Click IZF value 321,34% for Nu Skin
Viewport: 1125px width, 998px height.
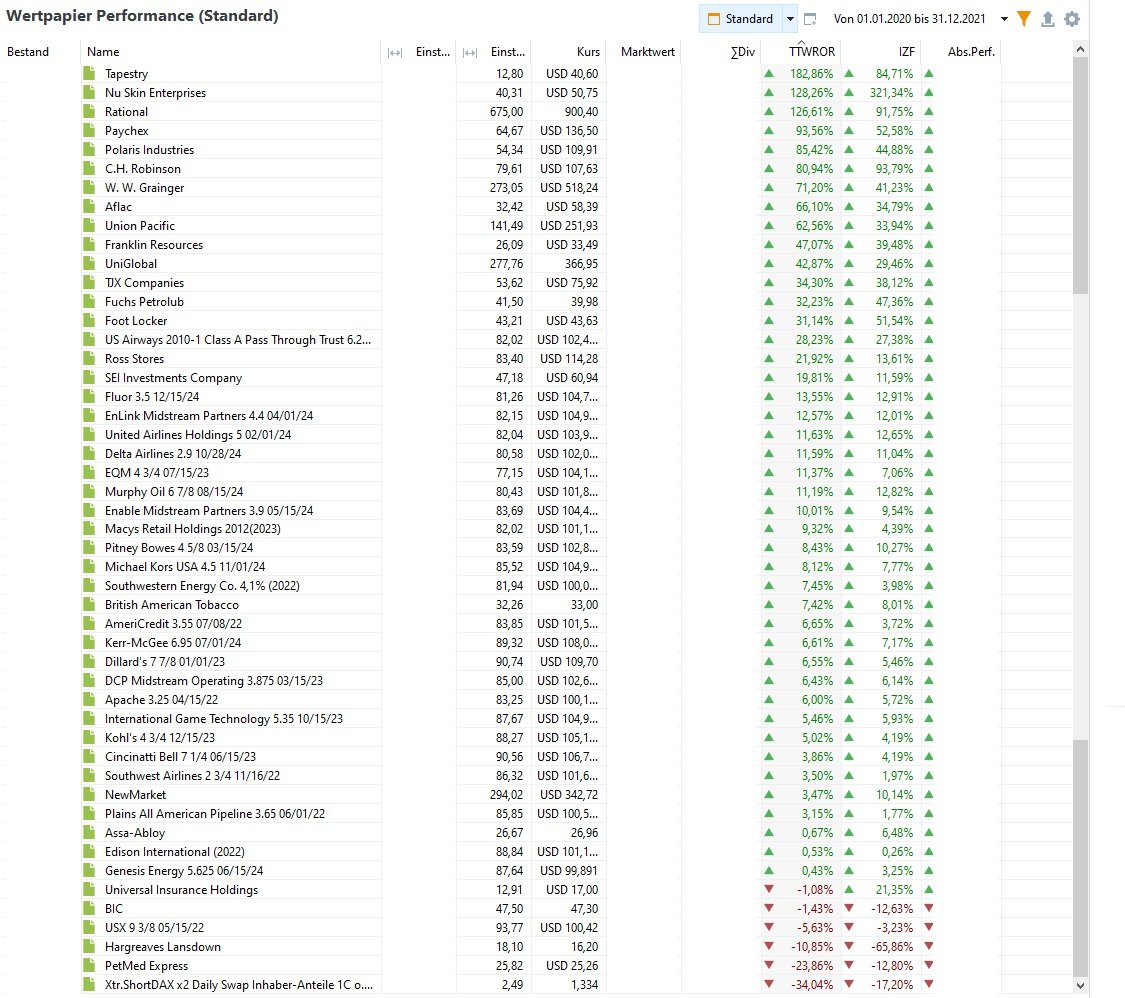click(x=891, y=93)
